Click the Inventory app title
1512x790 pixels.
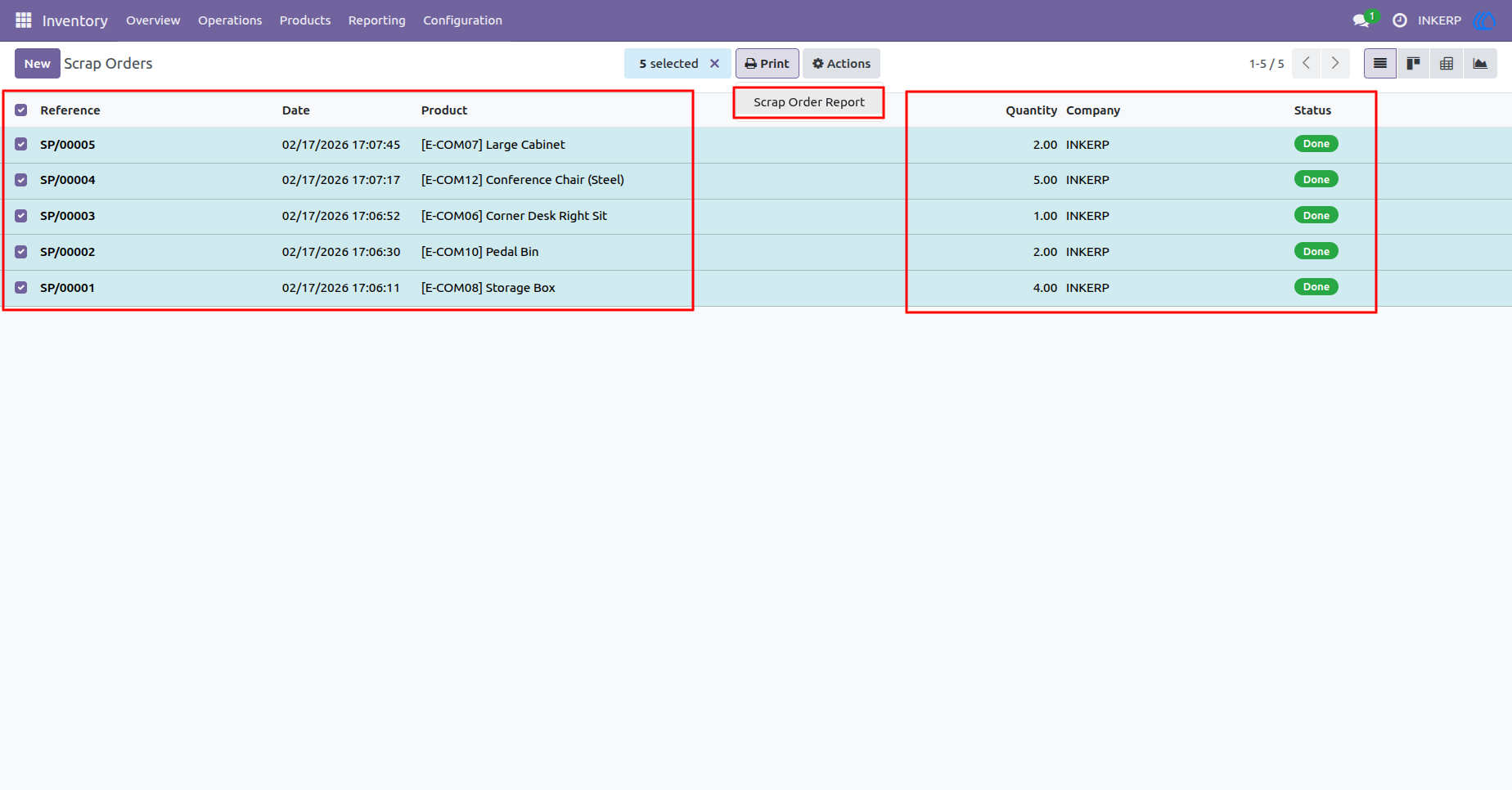(x=75, y=20)
